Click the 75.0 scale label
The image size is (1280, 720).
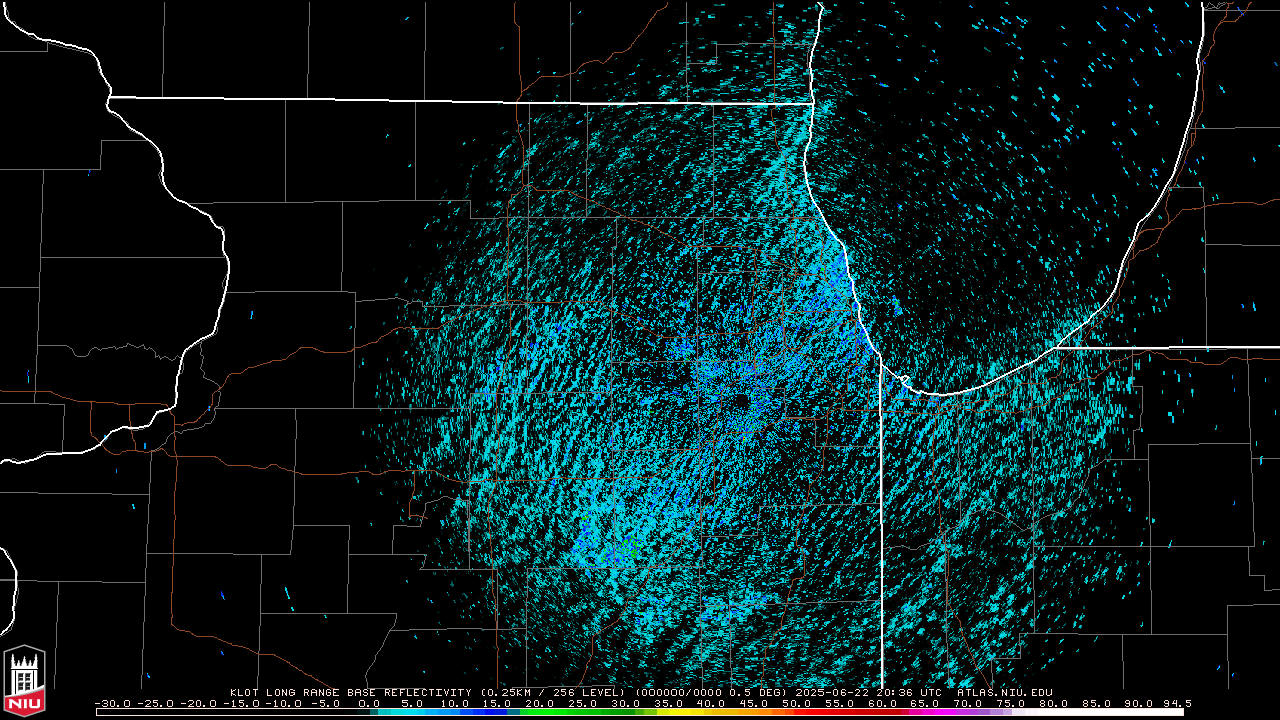click(x=1012, y=703)
